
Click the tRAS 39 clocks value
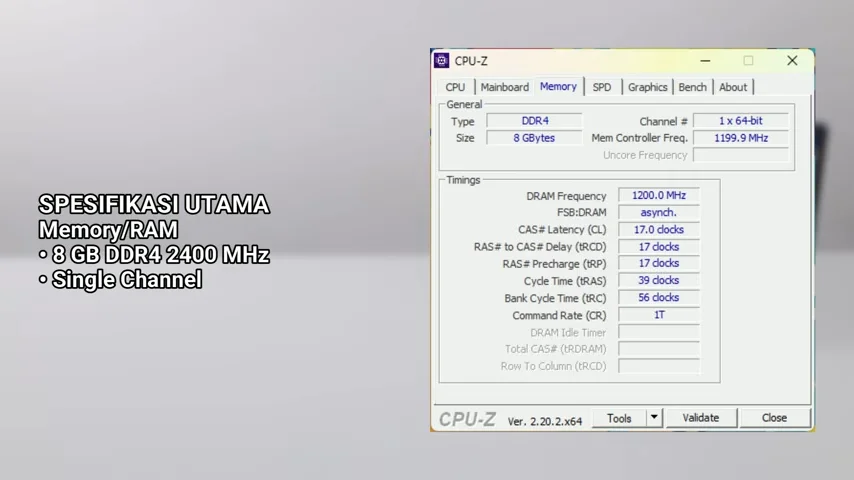(658, 281)
